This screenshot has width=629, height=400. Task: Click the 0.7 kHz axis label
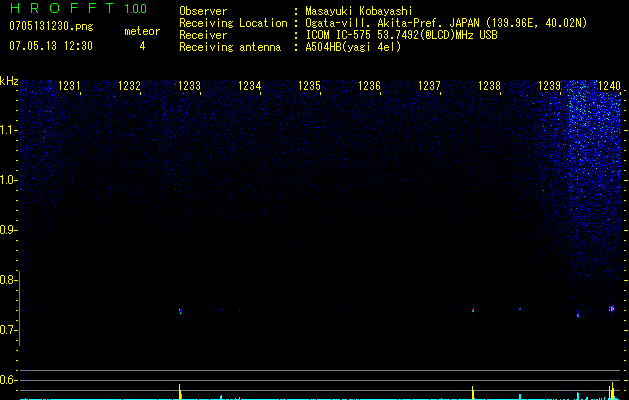(x=7, y=330)
